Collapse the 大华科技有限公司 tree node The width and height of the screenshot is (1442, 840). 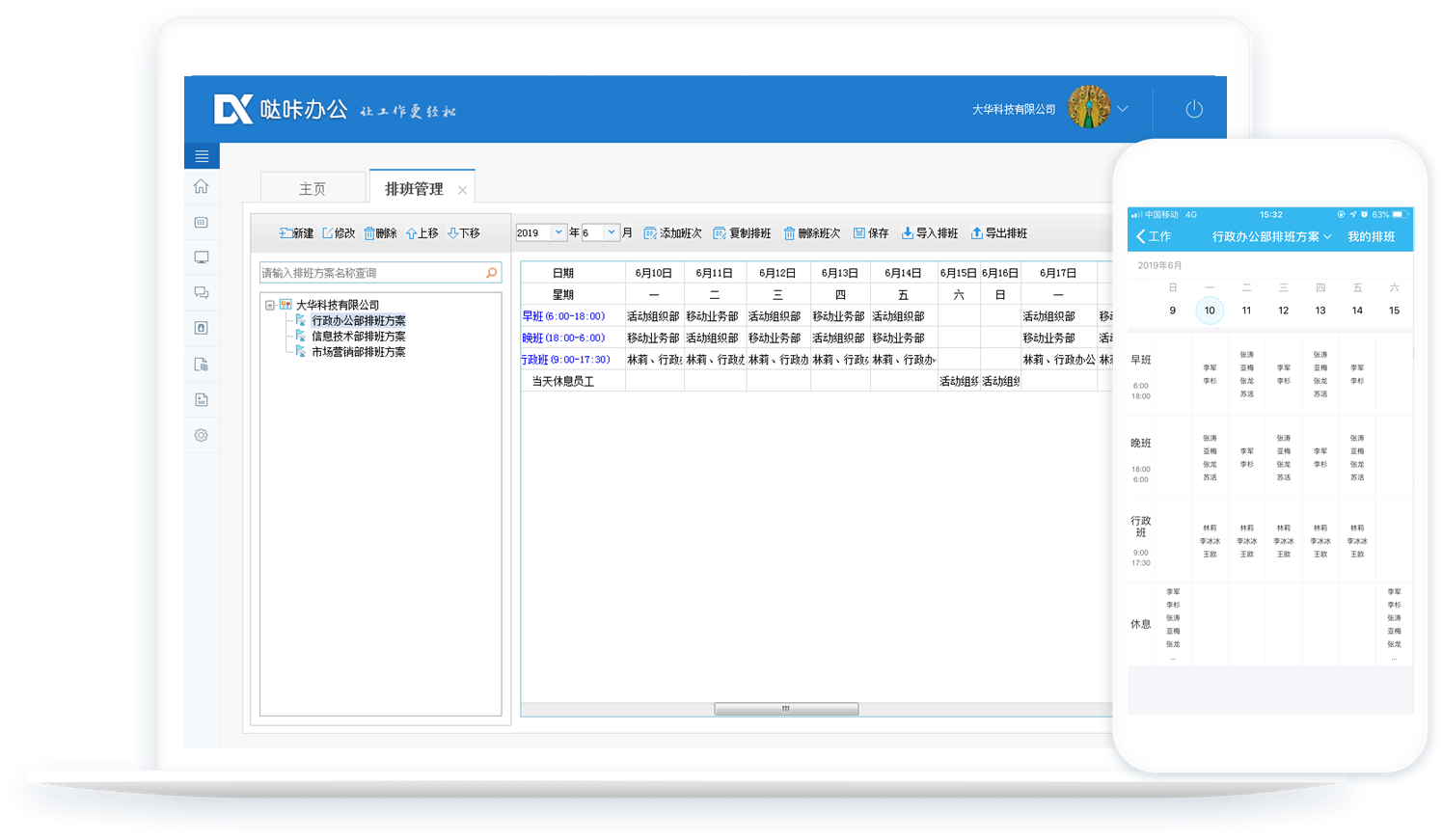270,305
